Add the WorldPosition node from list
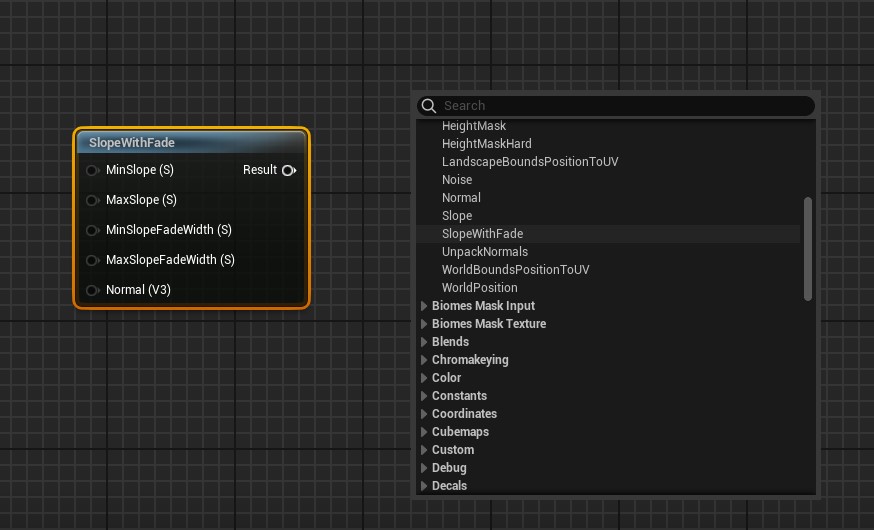Image resolution: width=874 pixels, height=530 pixels. [479, 288]
